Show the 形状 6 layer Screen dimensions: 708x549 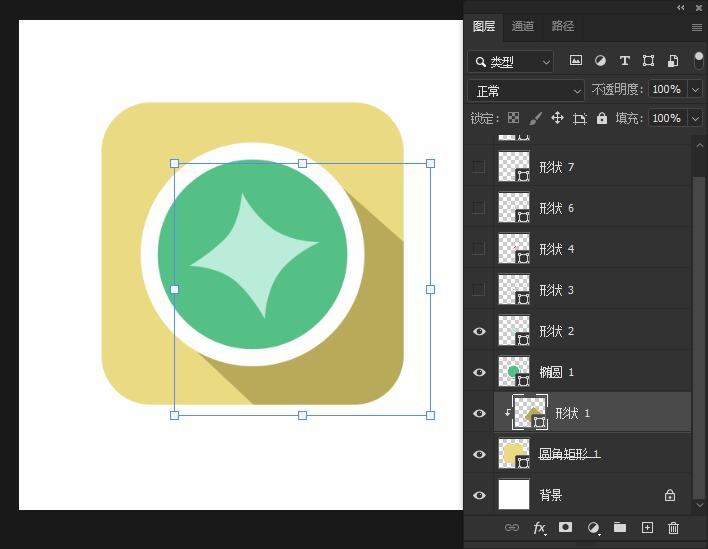pyautogui.click(x=479, y=208)
